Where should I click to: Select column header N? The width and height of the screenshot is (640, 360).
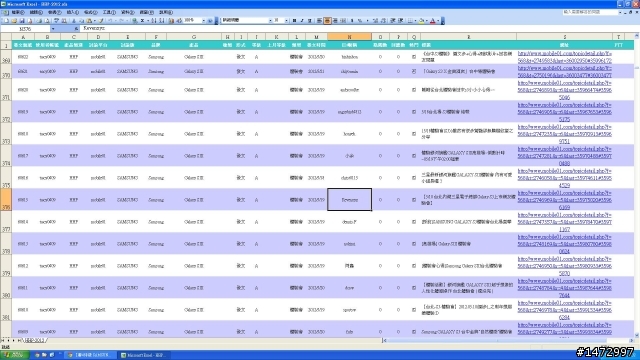pyautogui.click(x=349, y=37)
